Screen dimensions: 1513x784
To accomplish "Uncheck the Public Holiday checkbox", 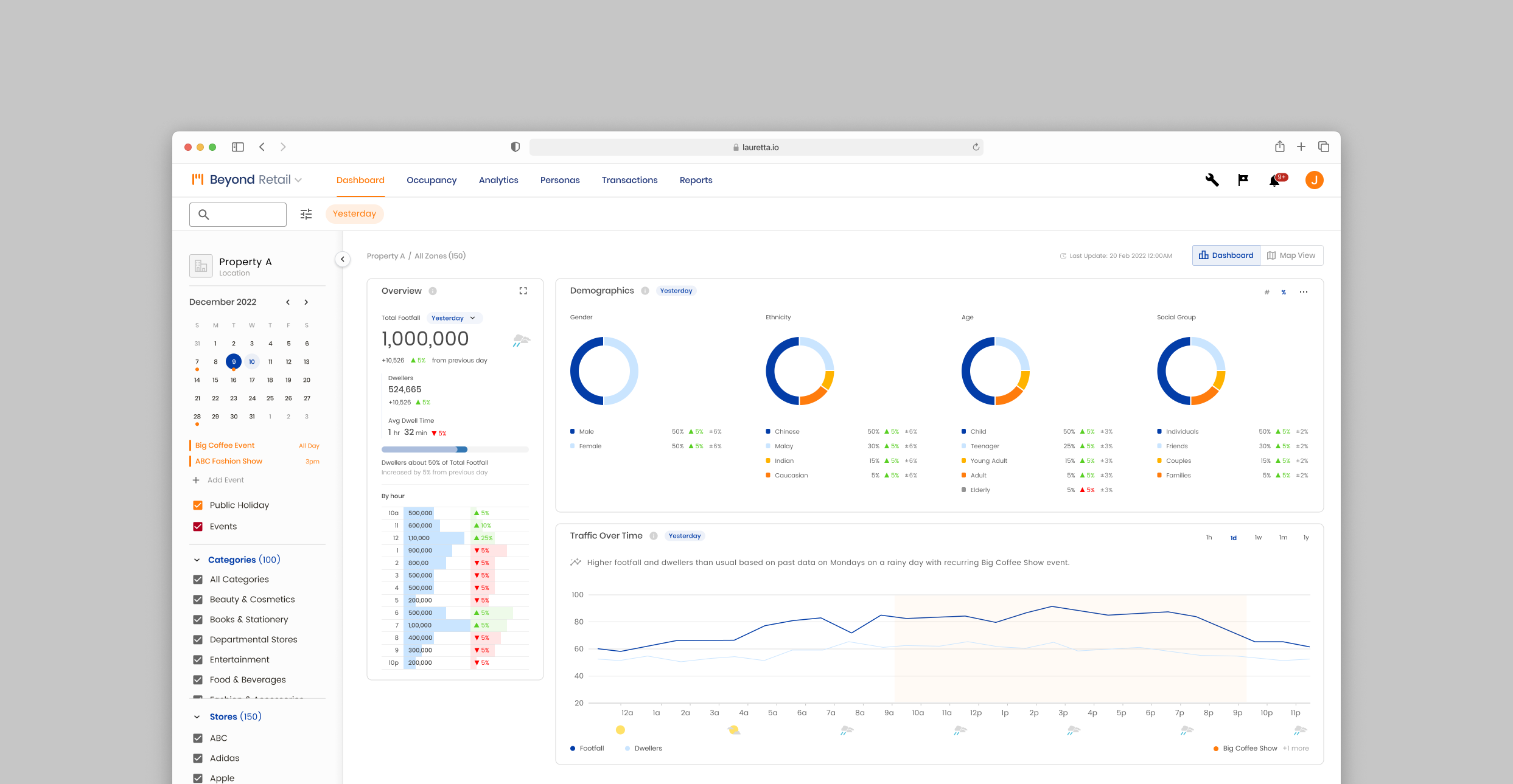I will pyautogui.click(x=198, y=505).
